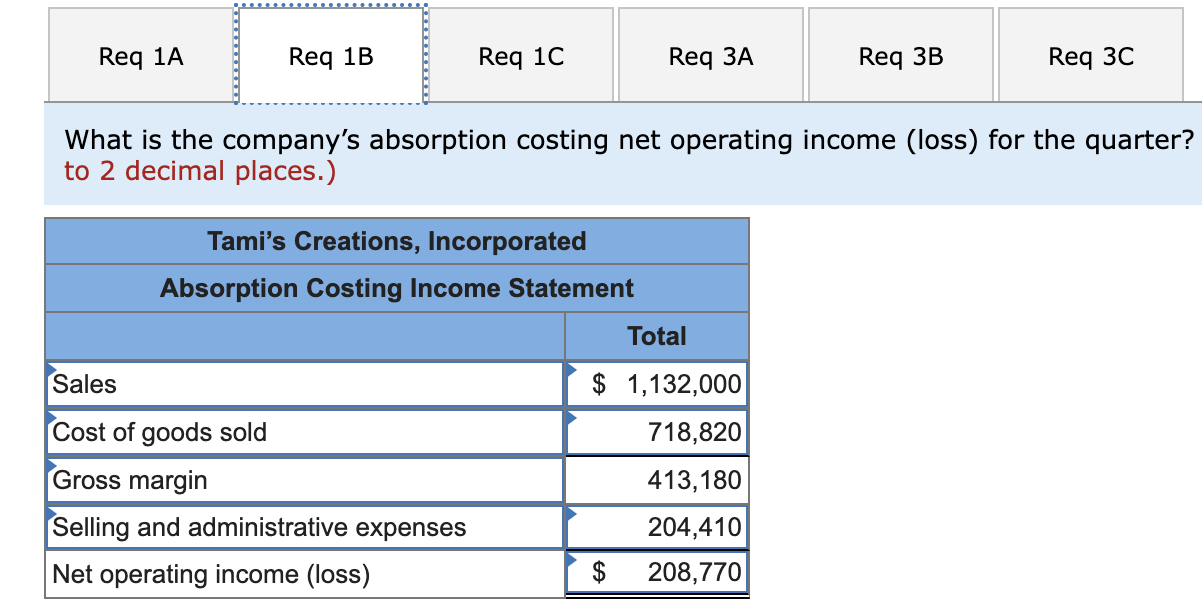Go to the Req 3A tab
Viewport: 1202px width, 606px height.
(x=711, y=56)
